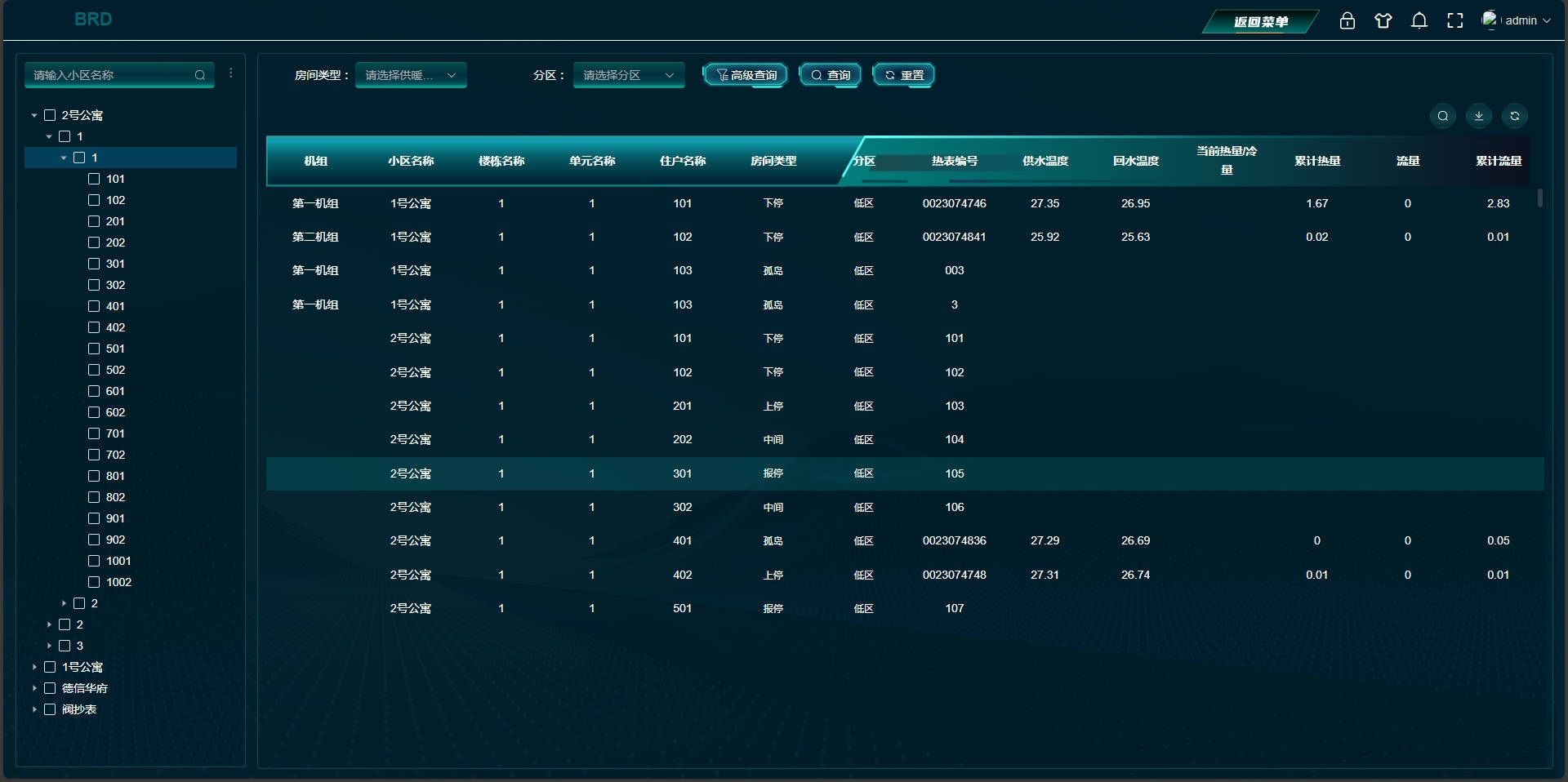Click the 机组 column header
The width and height of the screenshot is (1568, 782).
click(316, 161)
